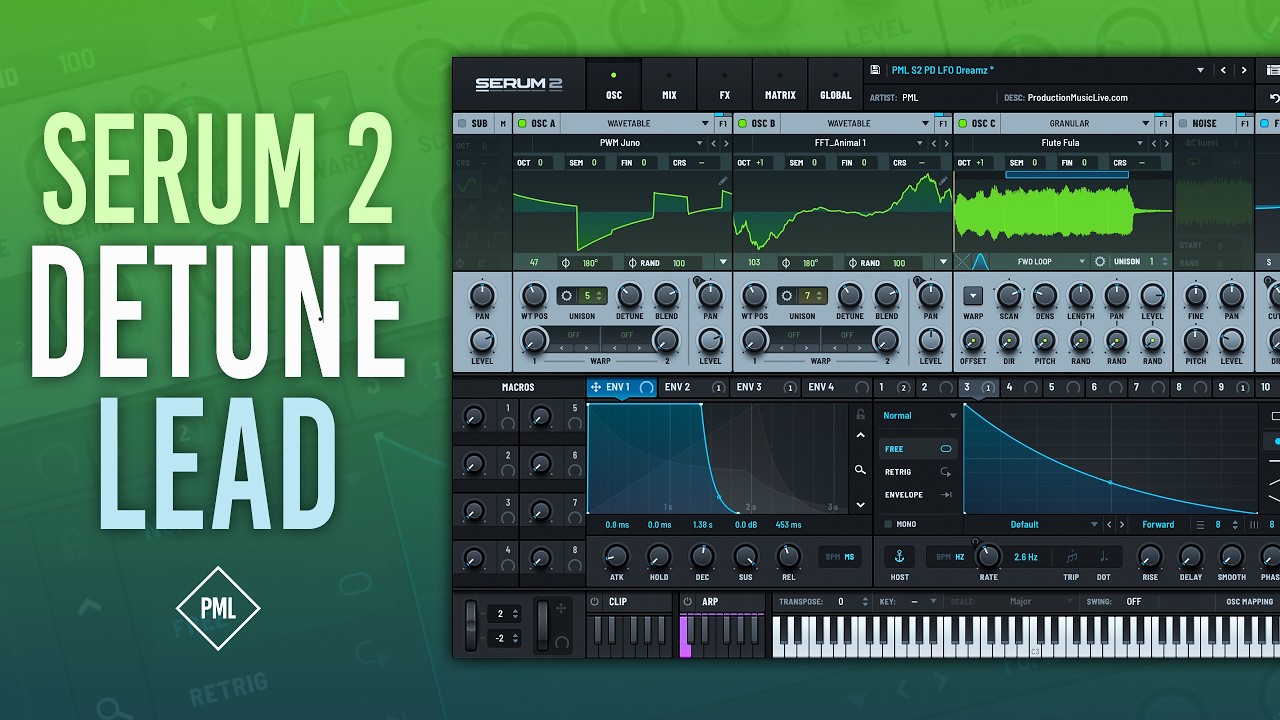The width and height of the screenshot is (1280, 720).
Task: Open OSC B WAVETABLE type dropdown
Action: 856,124
